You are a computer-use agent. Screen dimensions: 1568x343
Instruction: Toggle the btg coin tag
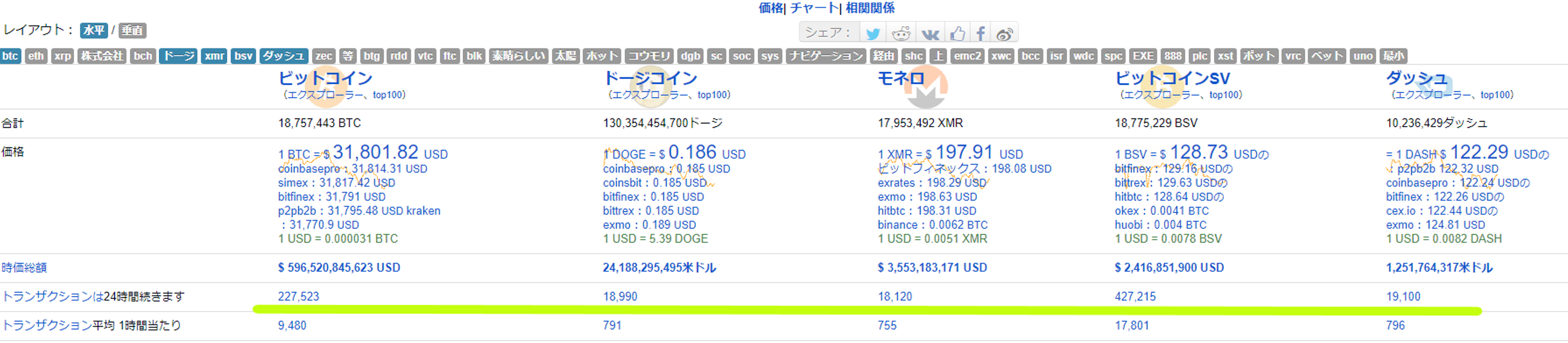coord(372,56)
